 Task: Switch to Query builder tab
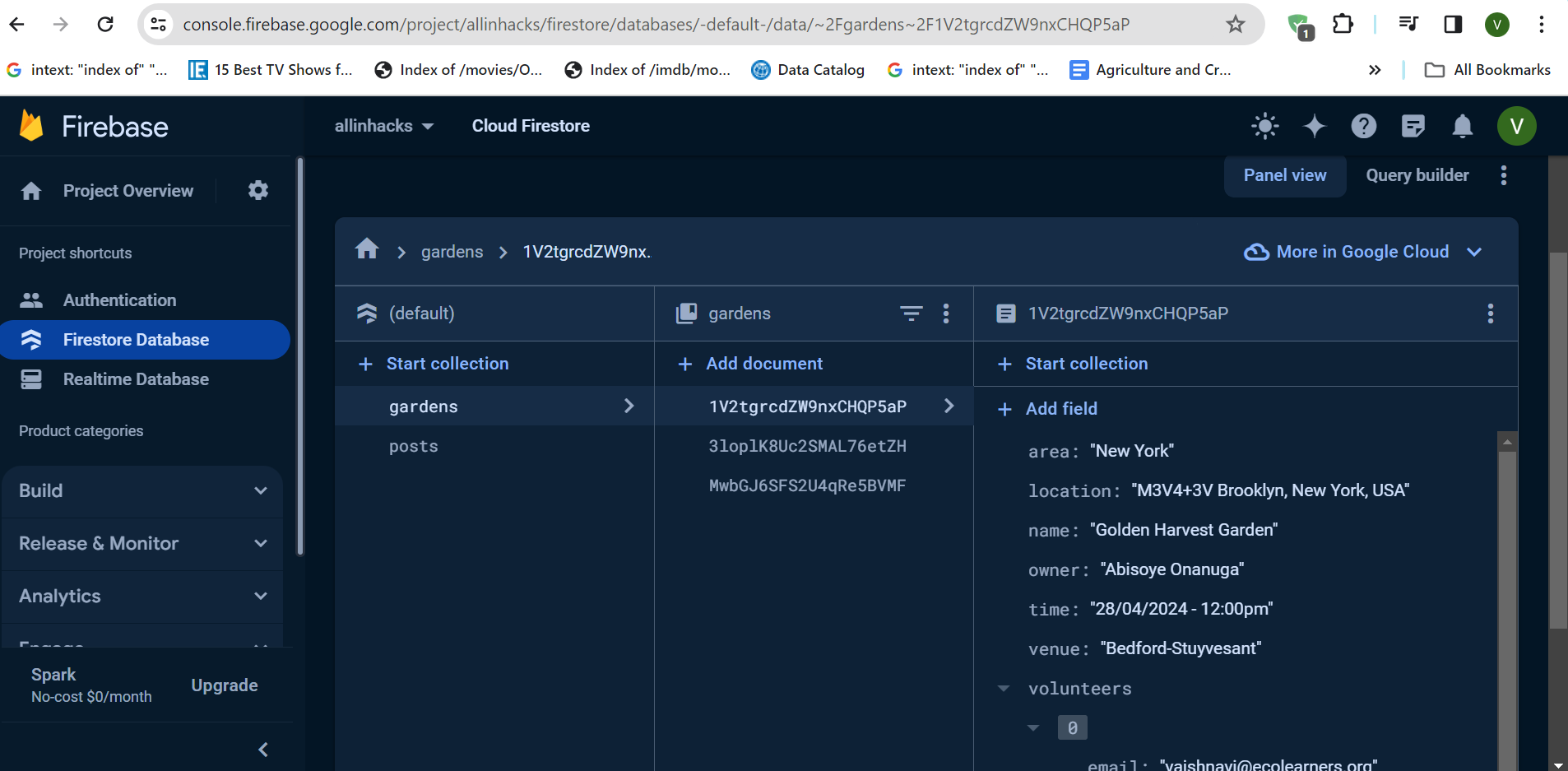(1417, 175)
